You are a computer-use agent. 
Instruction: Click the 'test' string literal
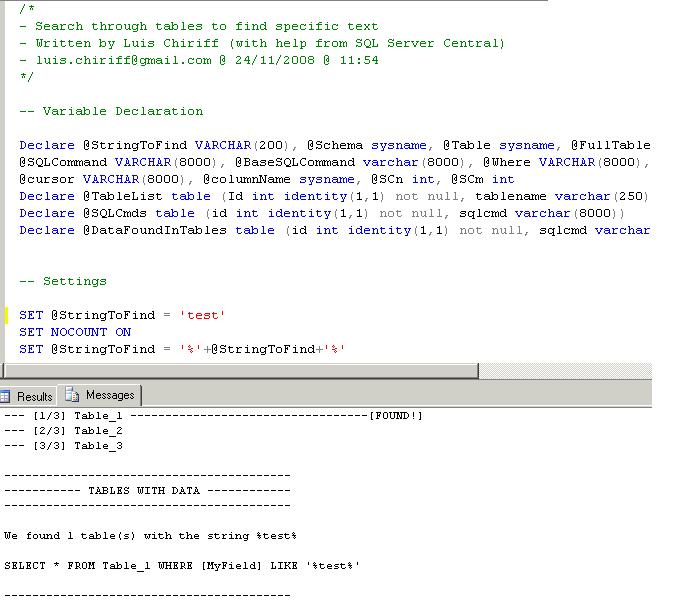click(x=202, y=315)
